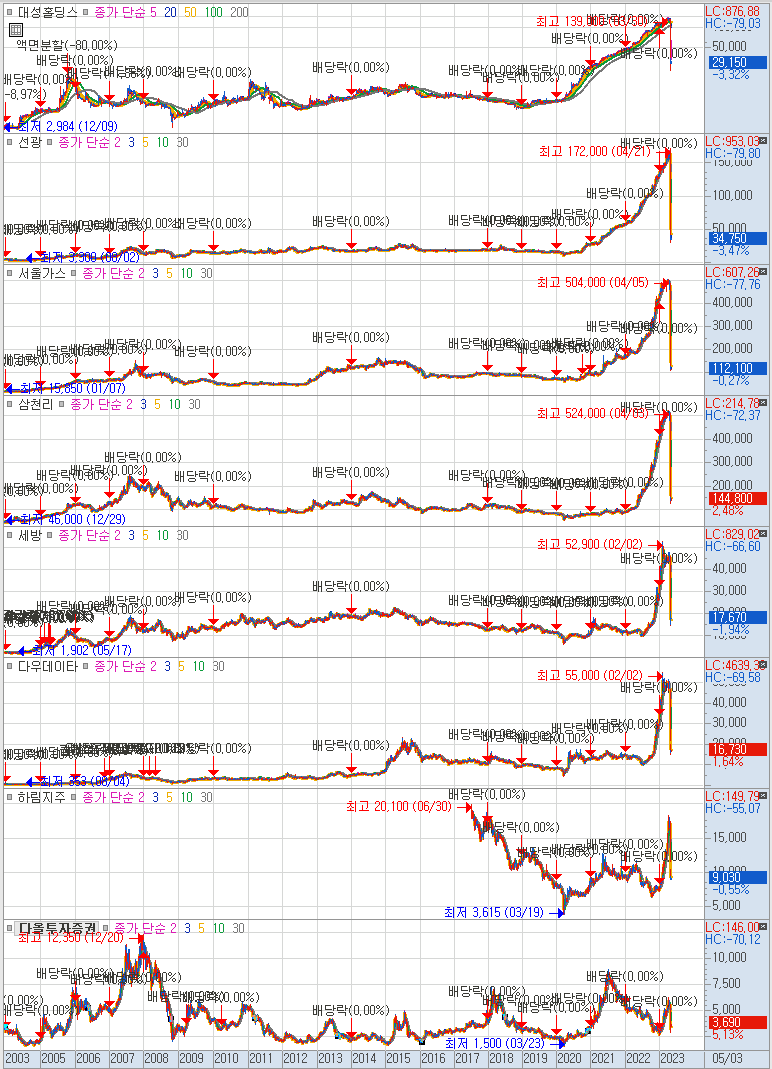Image resolution: width=772 pixels, height=1069 pixels.
Task: Click the 종가 단순 marker square in 하림지주 chart
Action: 74,797
